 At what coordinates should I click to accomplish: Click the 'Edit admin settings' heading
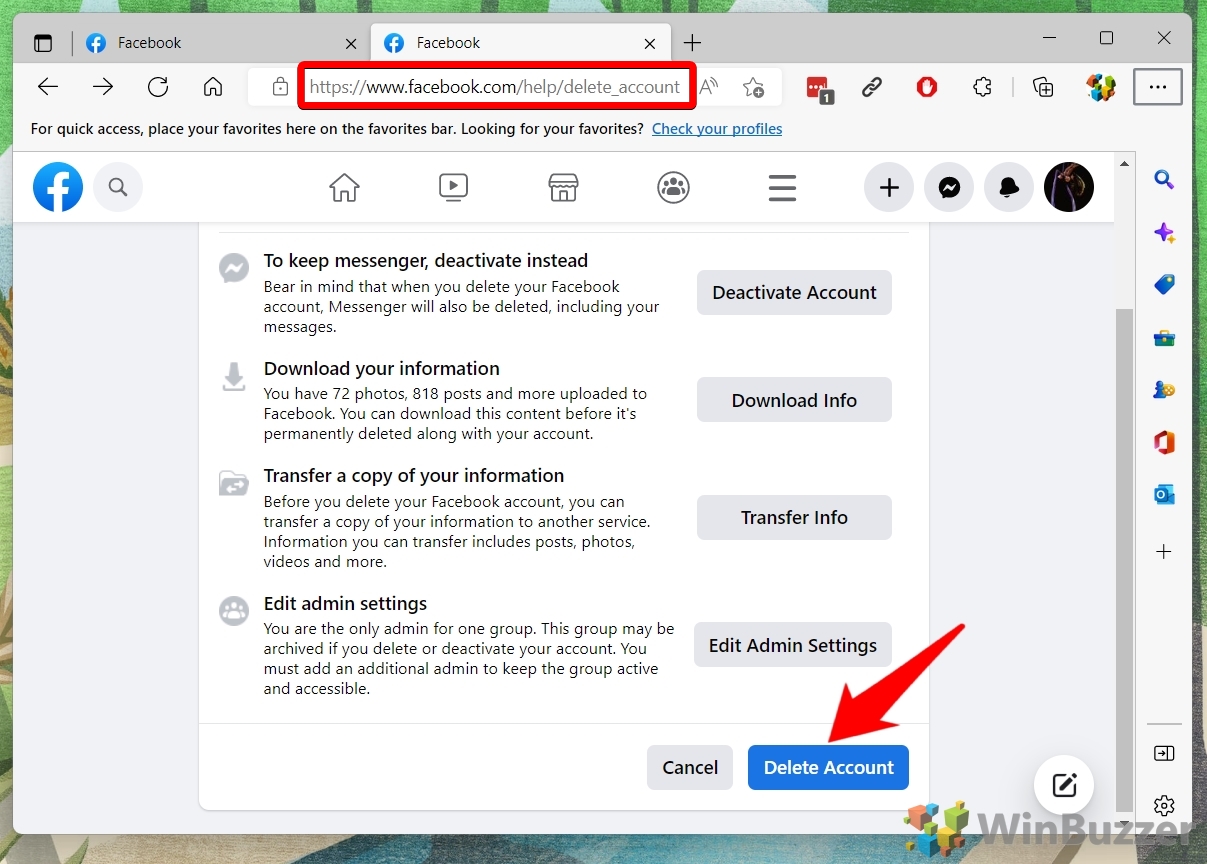point(345,603)
